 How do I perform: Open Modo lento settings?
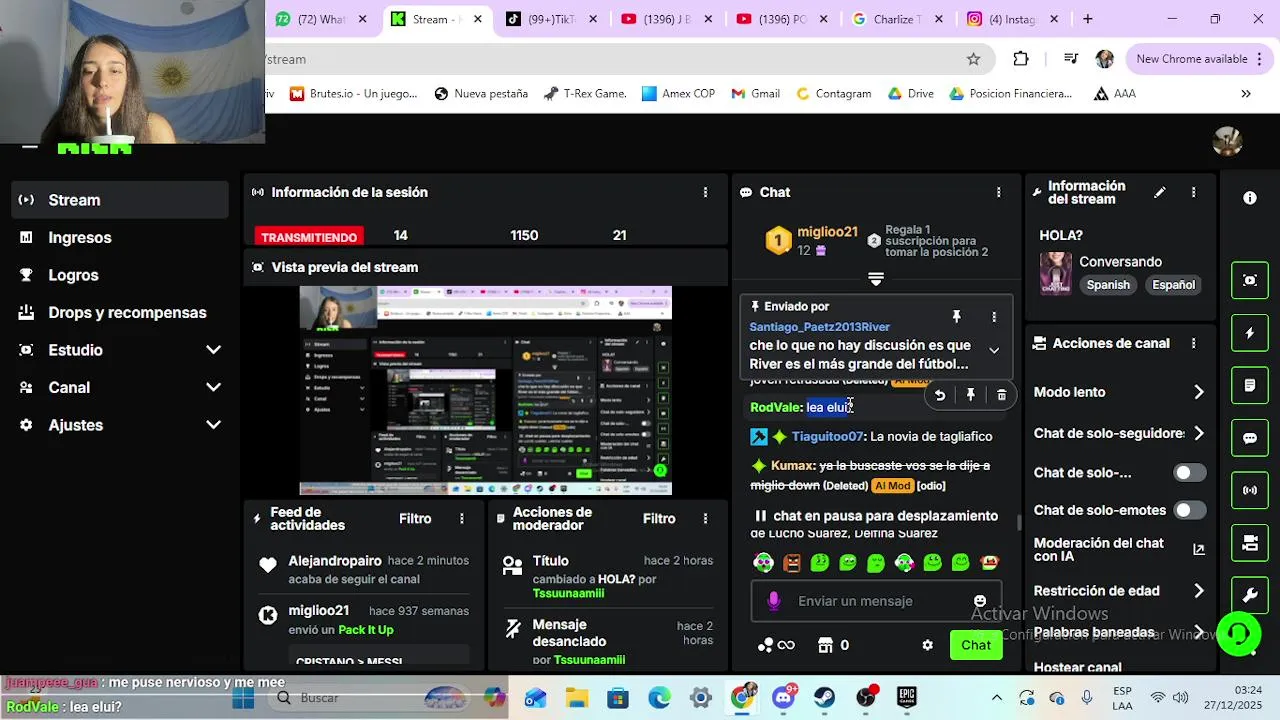pos(1120,392)
